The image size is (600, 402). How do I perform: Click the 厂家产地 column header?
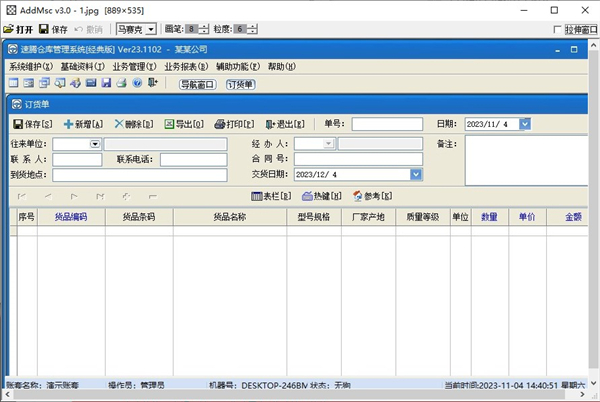point(368,217)
